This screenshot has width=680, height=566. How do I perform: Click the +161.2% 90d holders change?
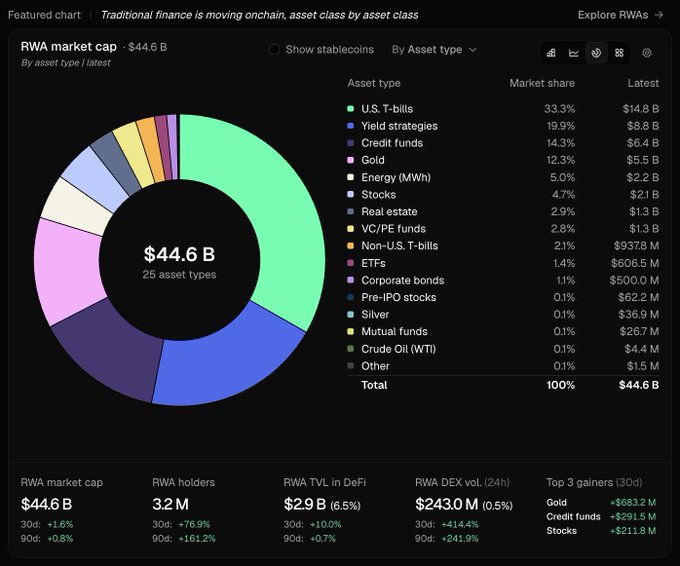[x=196, y=539]
